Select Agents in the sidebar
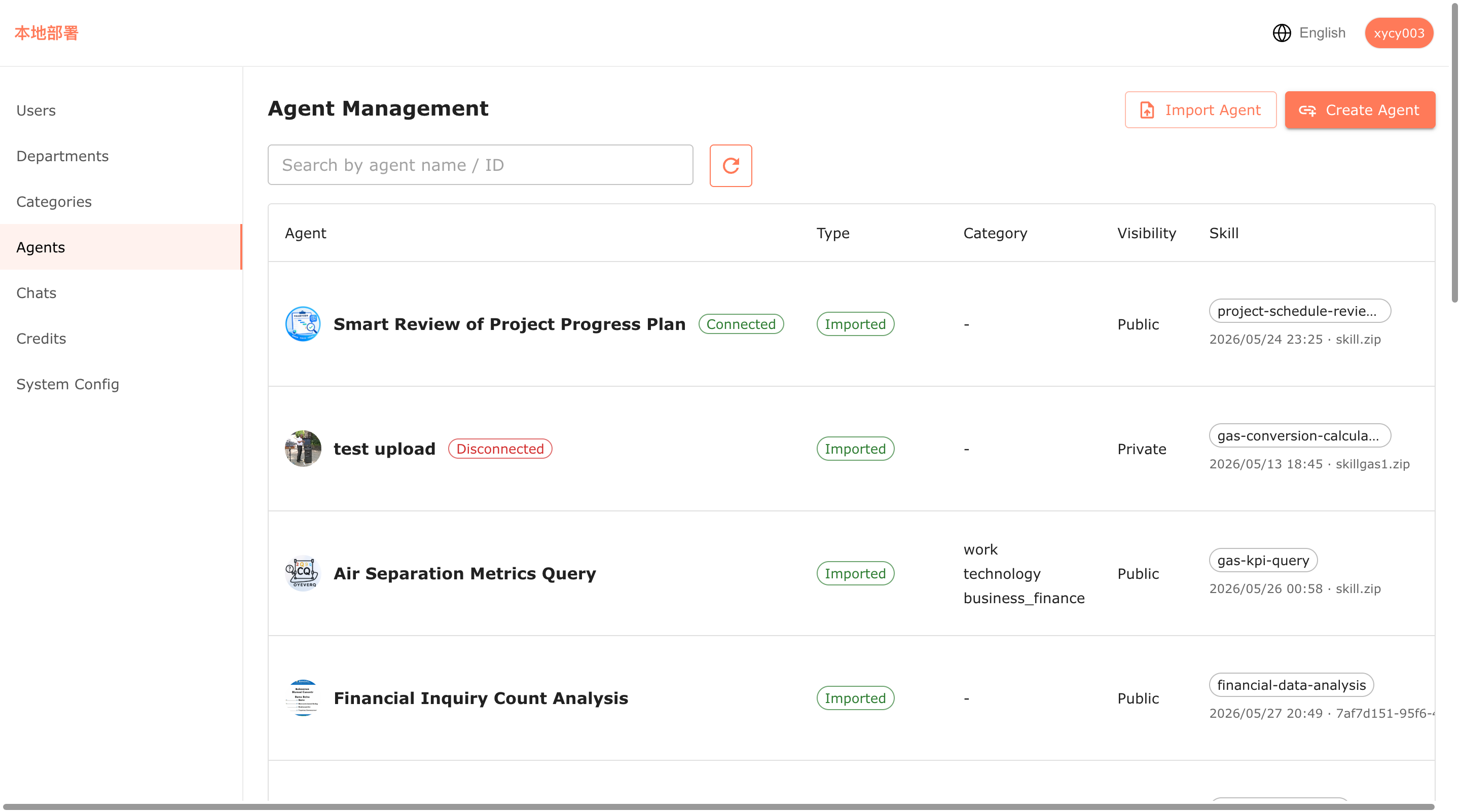The image size is (1460, 812). pos(121,247)
